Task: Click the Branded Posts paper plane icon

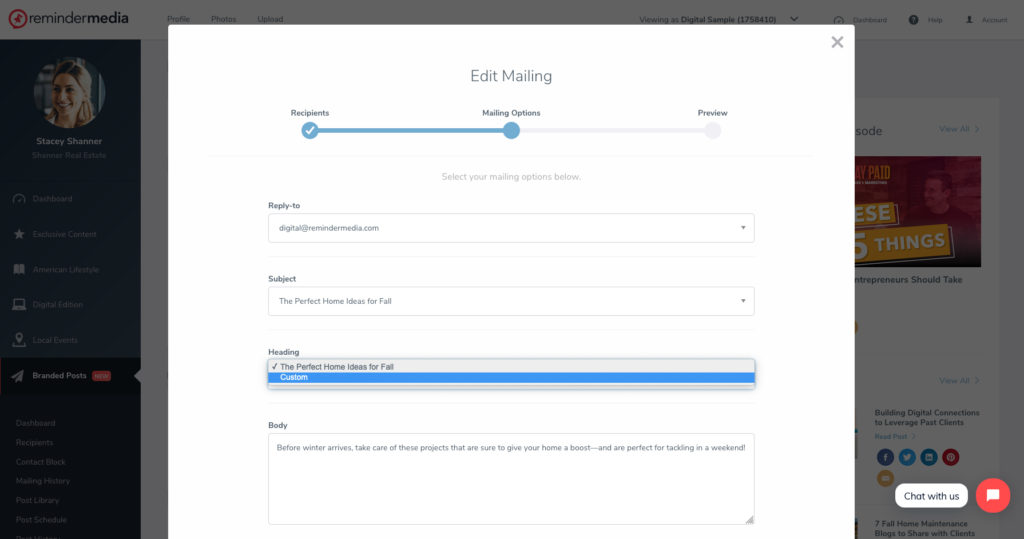Action: tap(19, 376)
